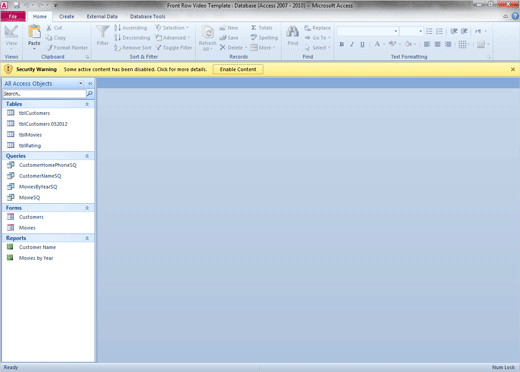The width and height of the screenshot is (520, 372).
Task: Open the Select dropdown in Find group
Action: (x=317, y=48)
